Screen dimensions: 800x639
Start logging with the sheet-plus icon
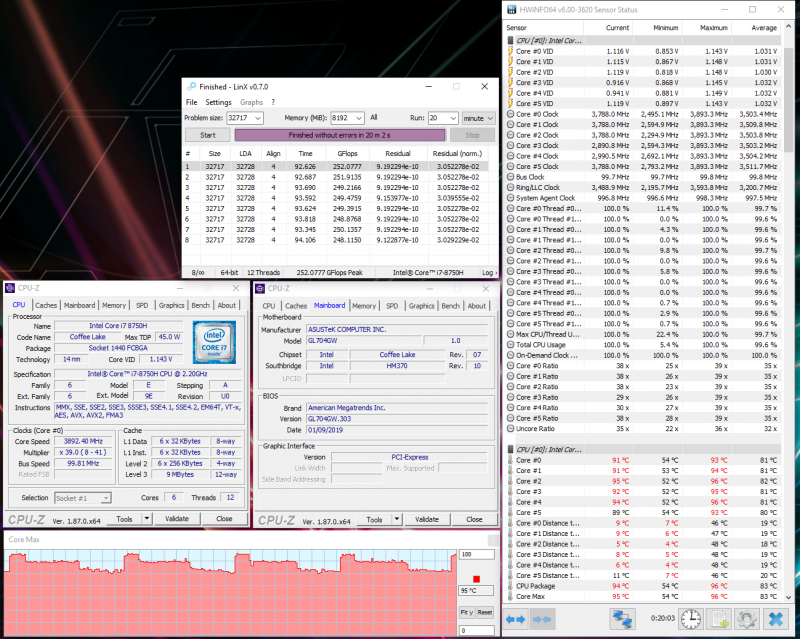(x=718, y=620)
